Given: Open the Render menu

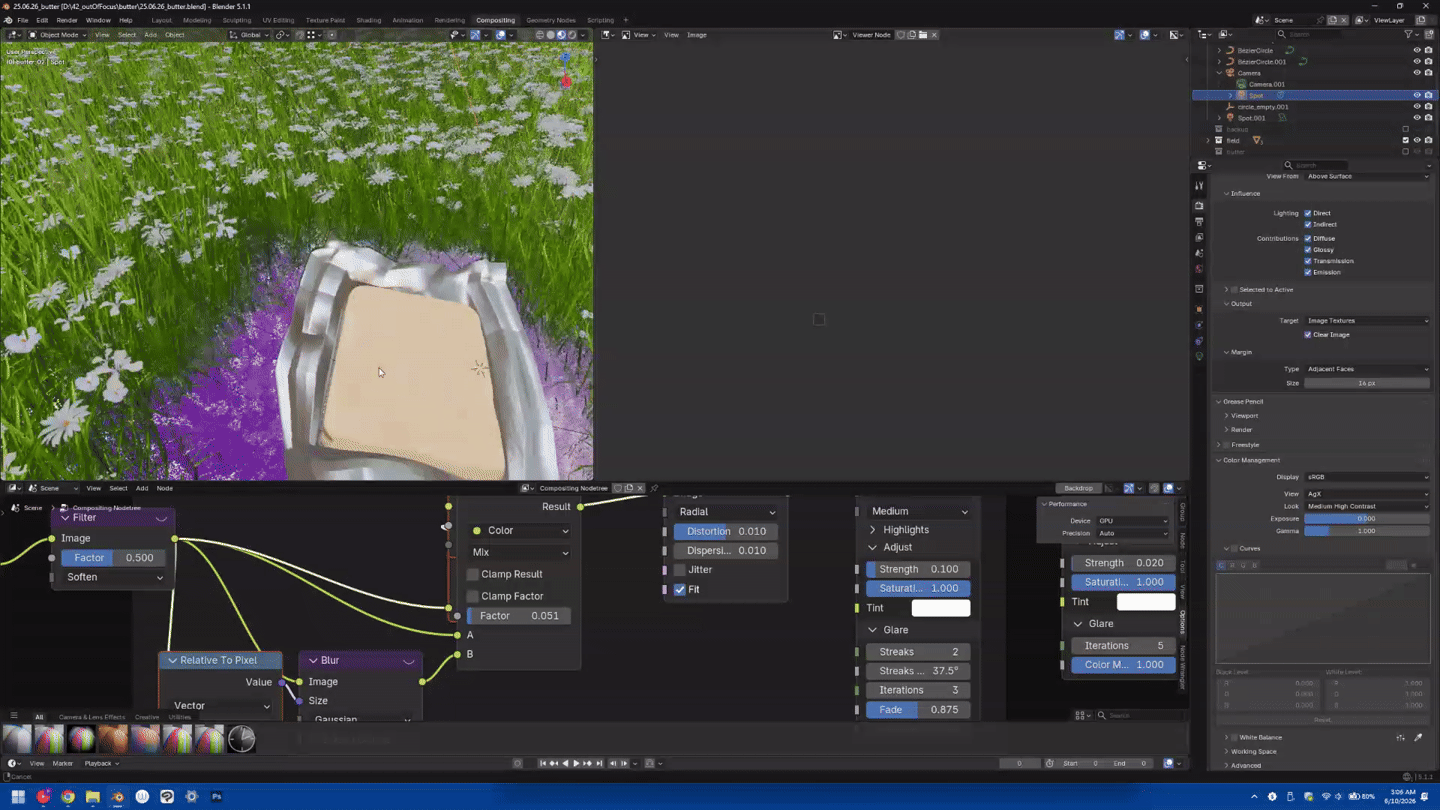Looking at the screenshot, I should pyautogui.click(x=67, y=20).
